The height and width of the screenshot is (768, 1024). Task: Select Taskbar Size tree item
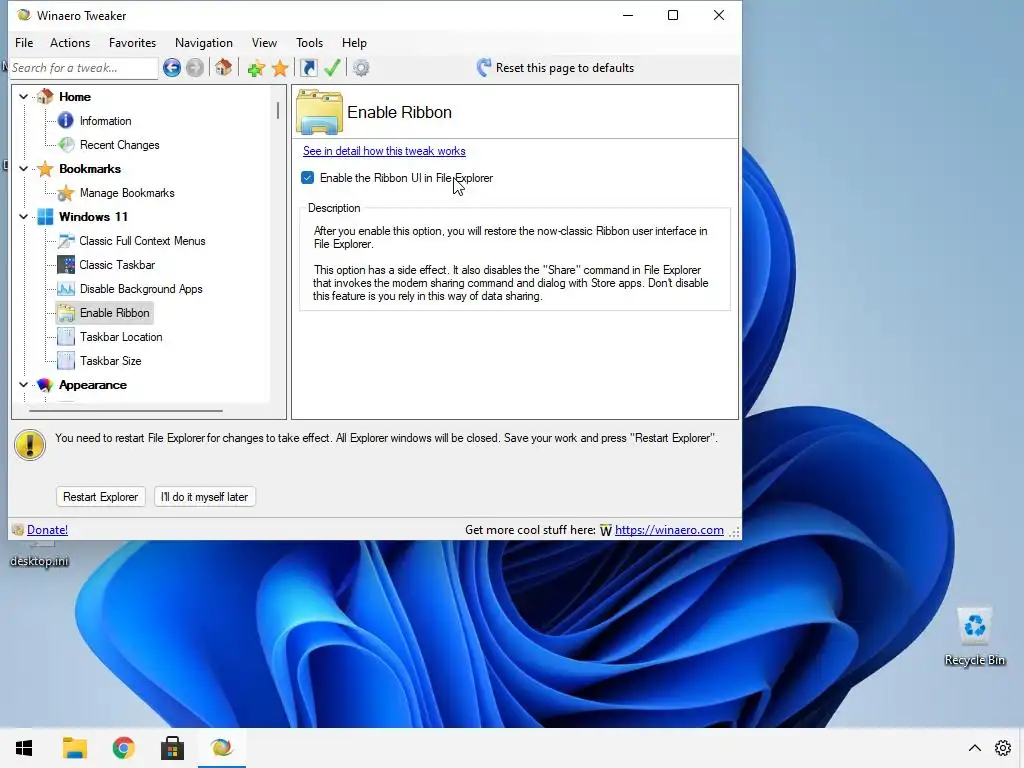point(110,360)
